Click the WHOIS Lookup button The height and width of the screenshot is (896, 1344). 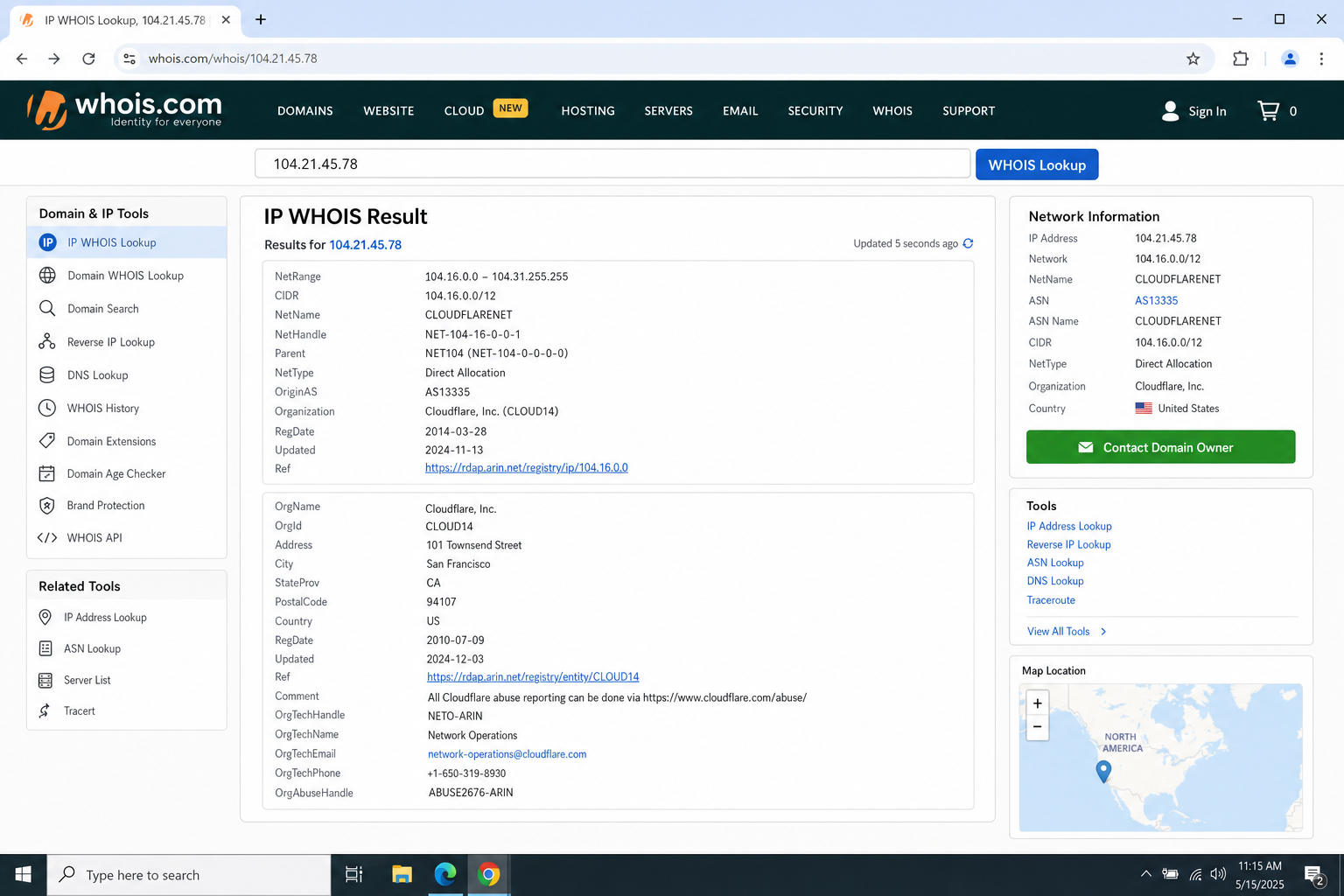pos(1037,164)
